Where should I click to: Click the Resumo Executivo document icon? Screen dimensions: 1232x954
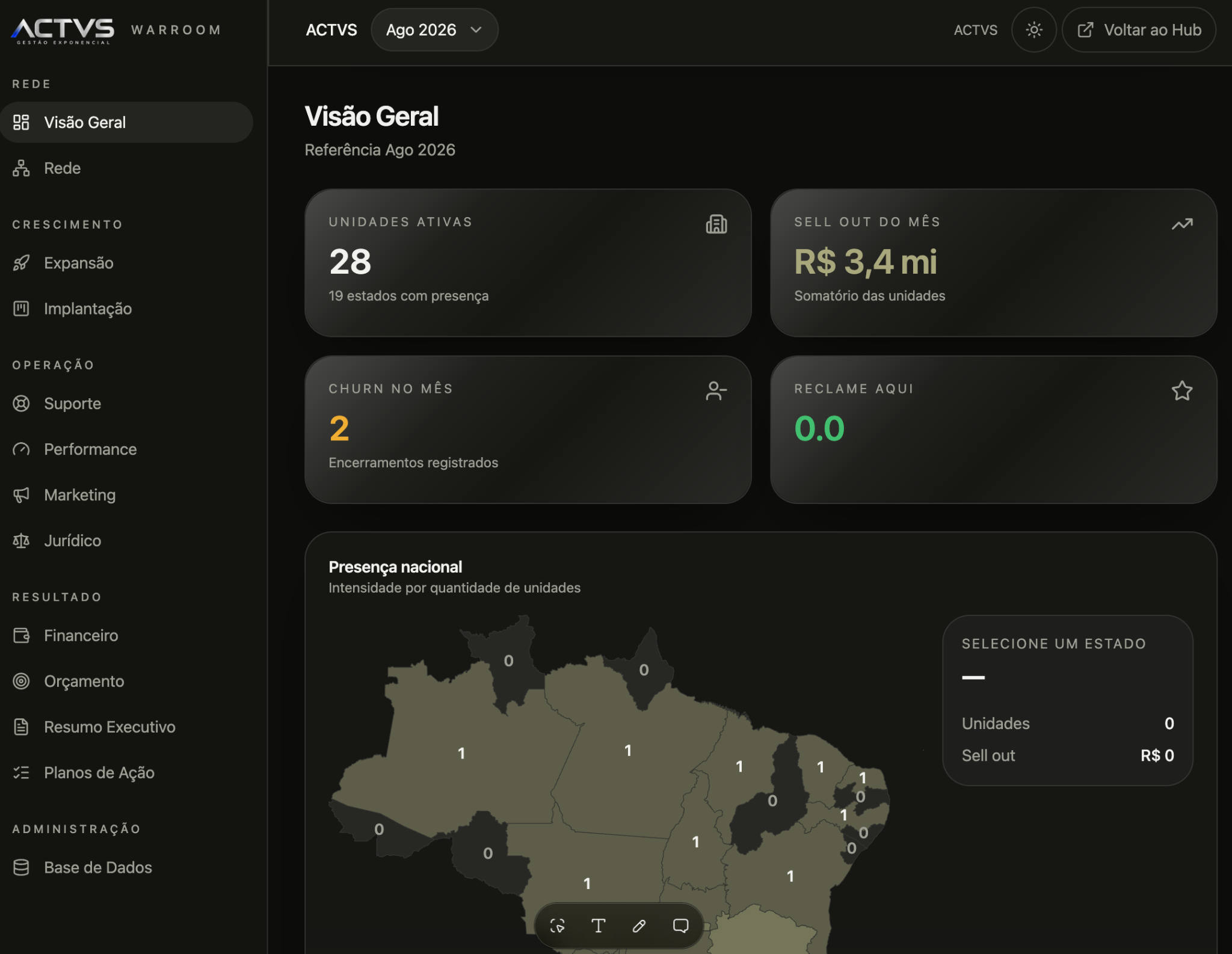click(x=21, y=727)
